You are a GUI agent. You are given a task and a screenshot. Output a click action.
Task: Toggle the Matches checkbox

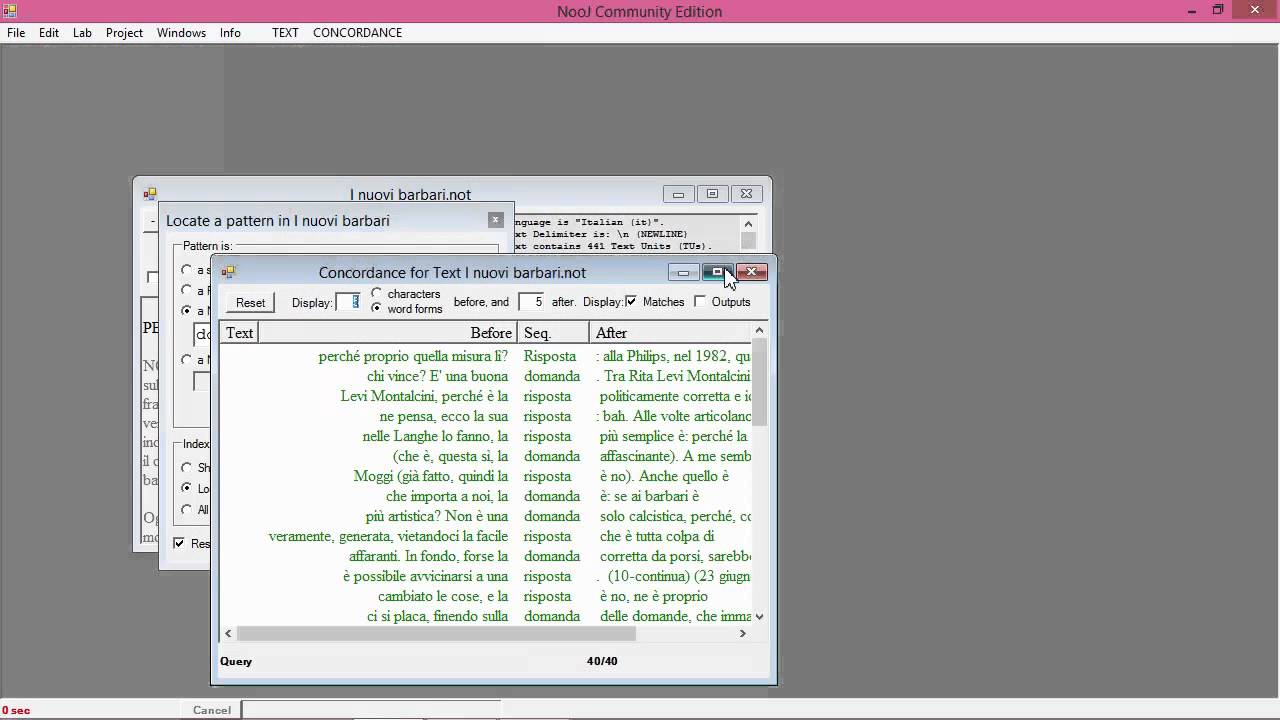[x=631, y=301]
